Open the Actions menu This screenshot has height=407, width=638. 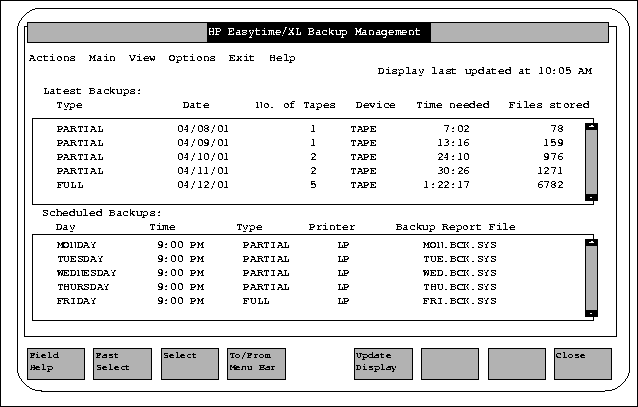(52, 58)
